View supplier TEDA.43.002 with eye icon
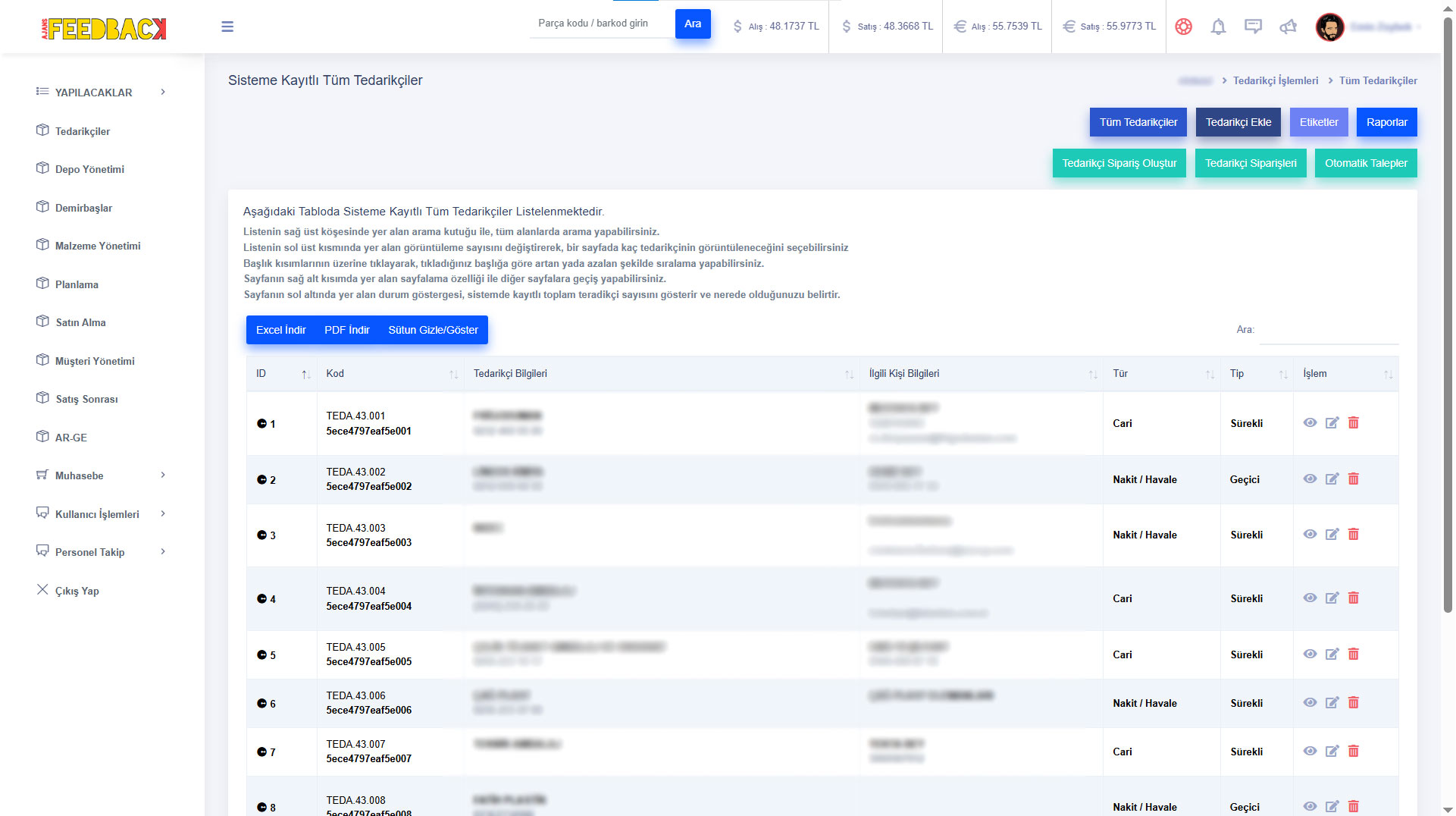The image size is (1456, 816). click(x=1310, y=479)
